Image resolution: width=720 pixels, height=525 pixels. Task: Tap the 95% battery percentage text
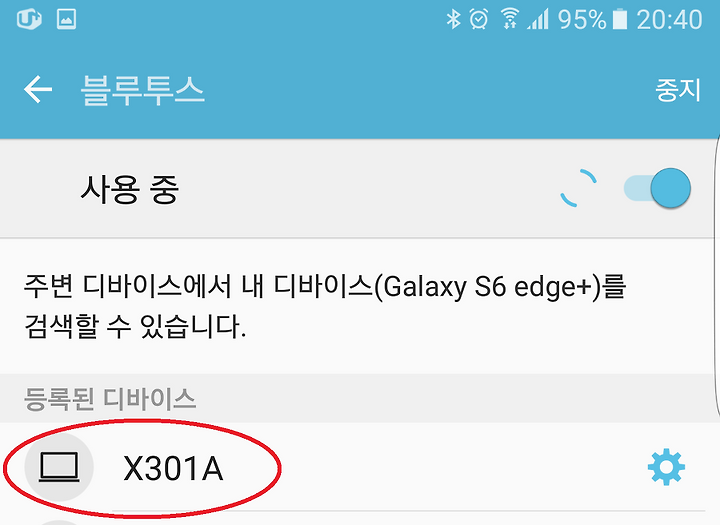pyautogui.click(x=582, y=20)
